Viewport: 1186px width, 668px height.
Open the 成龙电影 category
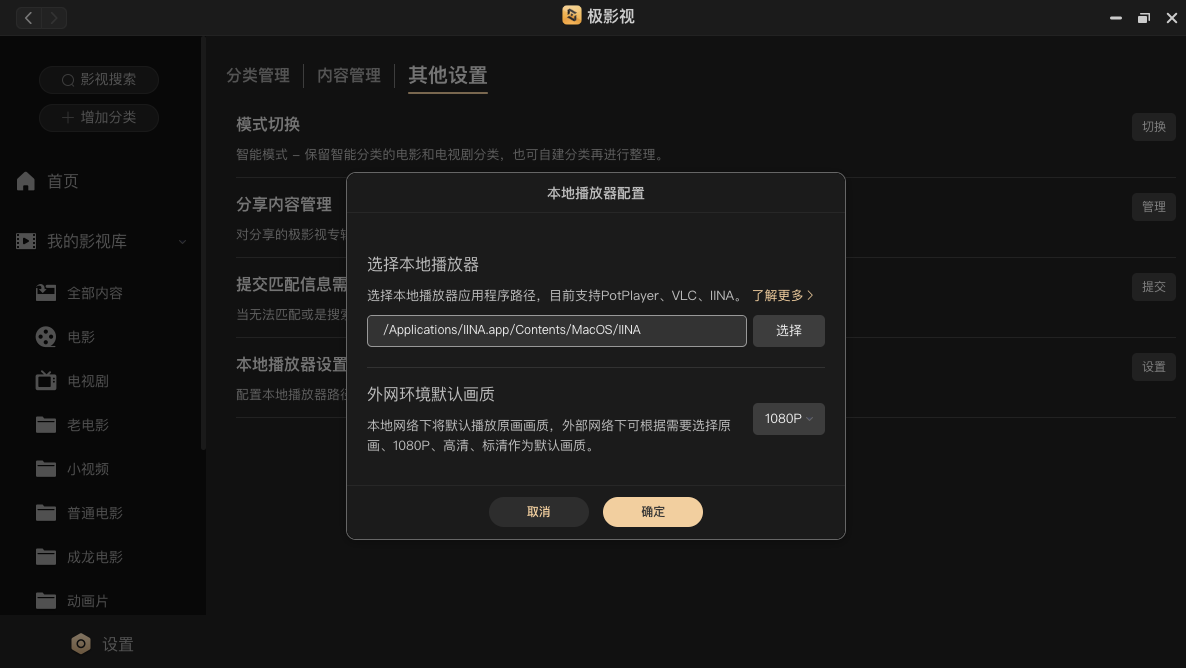pos(95,557)
